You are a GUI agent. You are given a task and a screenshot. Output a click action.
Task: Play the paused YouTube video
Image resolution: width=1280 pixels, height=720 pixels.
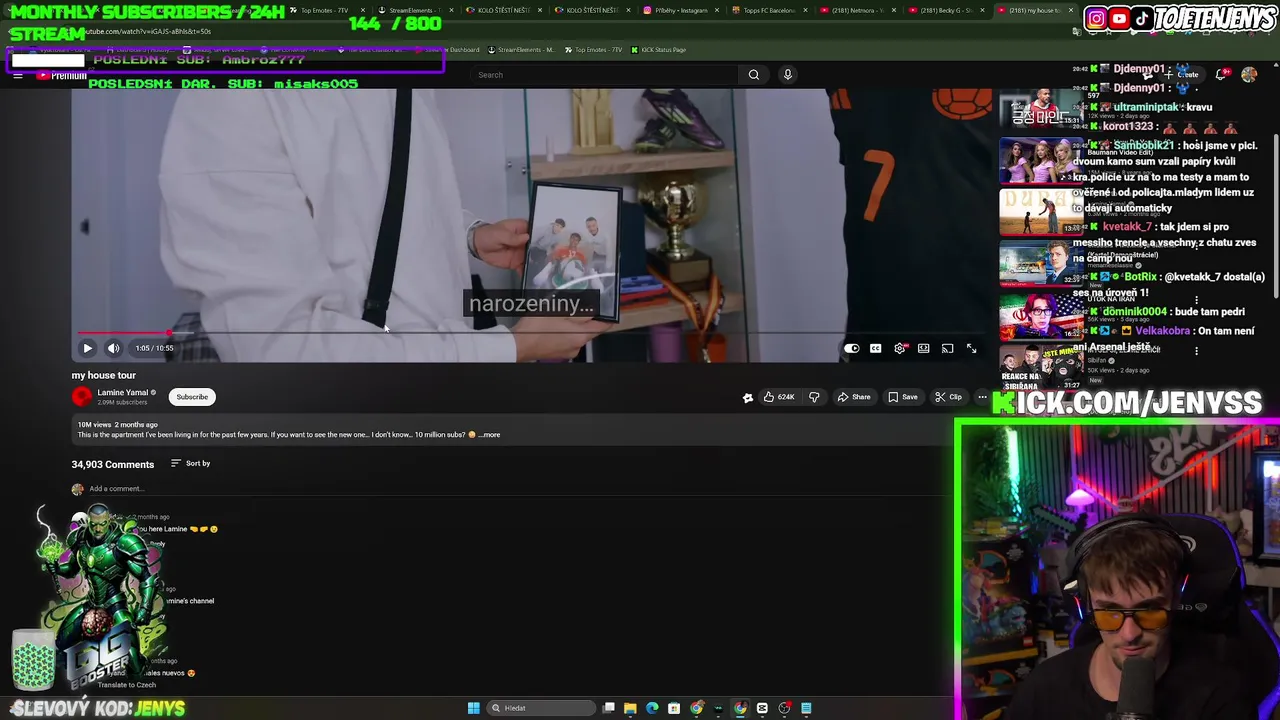pos(87,348)
